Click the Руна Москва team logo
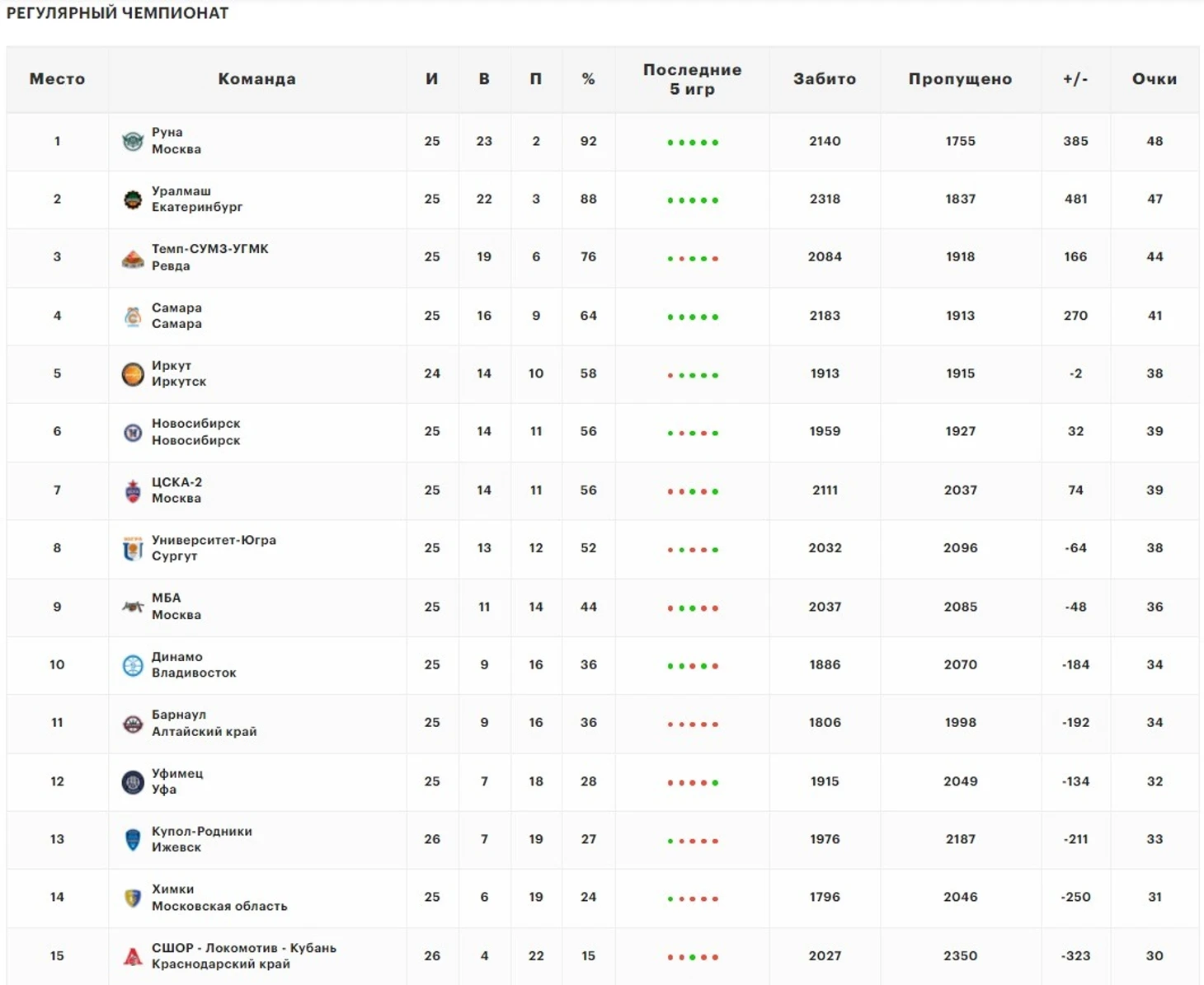 pos(133,141)
